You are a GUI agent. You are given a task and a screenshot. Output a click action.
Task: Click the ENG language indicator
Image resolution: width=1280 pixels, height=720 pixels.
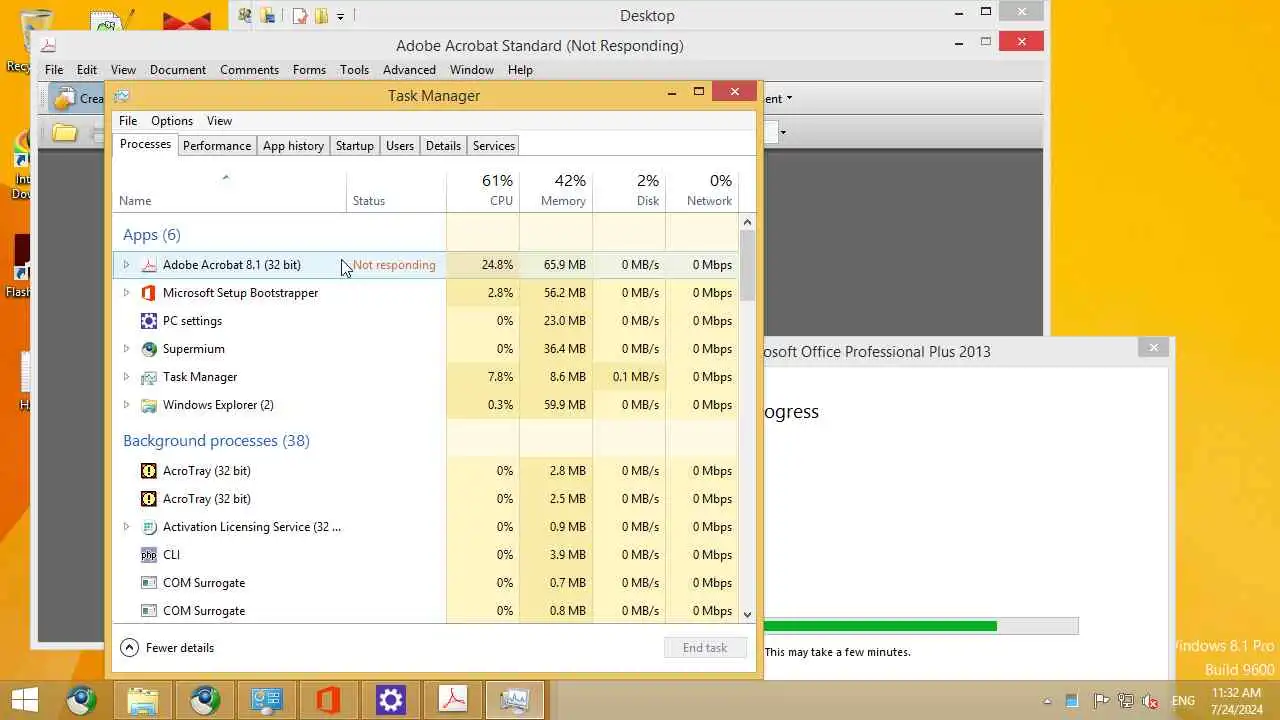(1183, 701)
